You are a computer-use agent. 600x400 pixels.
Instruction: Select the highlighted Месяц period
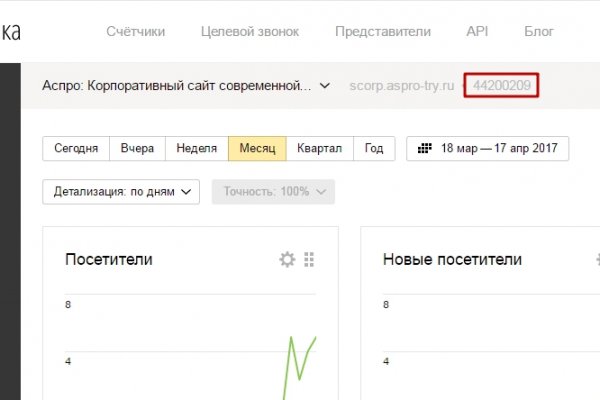coord(257,149)
